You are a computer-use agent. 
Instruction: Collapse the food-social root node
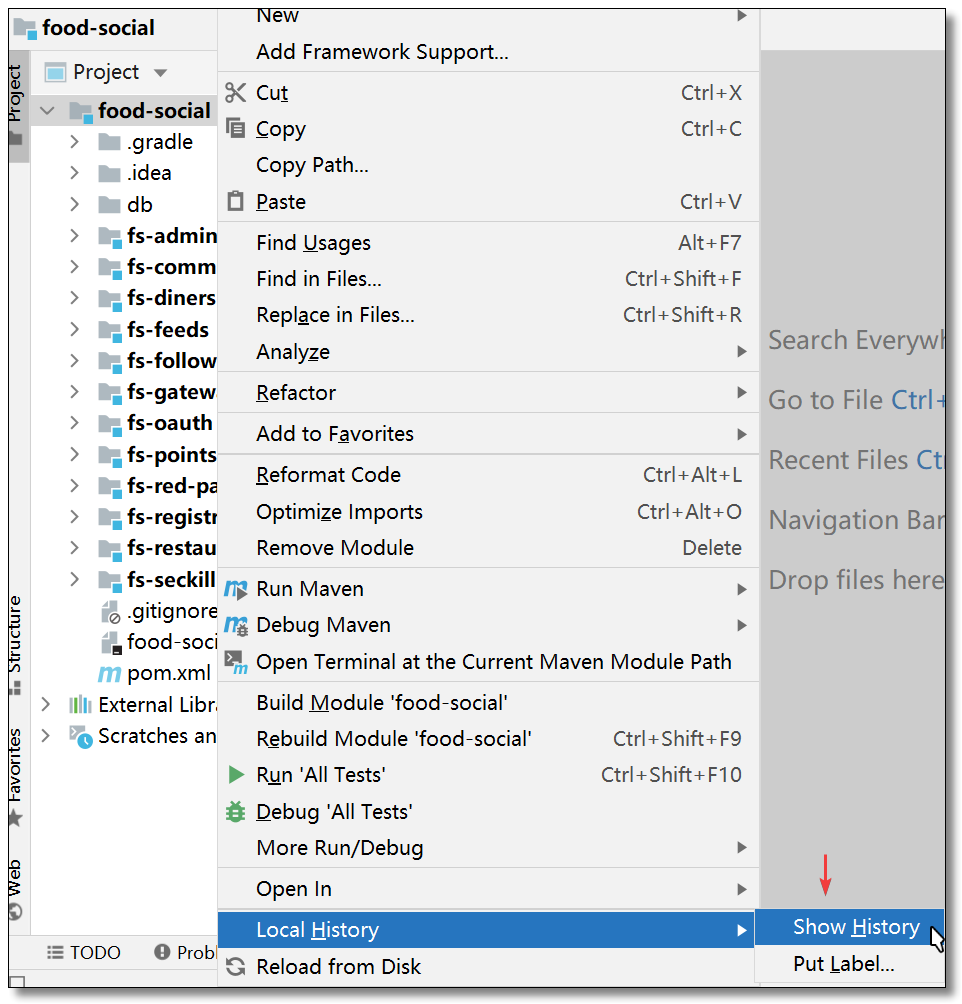[47, 111]
